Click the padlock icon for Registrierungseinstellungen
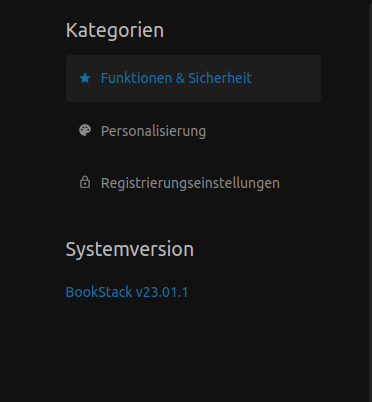Image resolution: width=372 pixels, height=402 pixels. pyautogui.click(x=85, y=182)
